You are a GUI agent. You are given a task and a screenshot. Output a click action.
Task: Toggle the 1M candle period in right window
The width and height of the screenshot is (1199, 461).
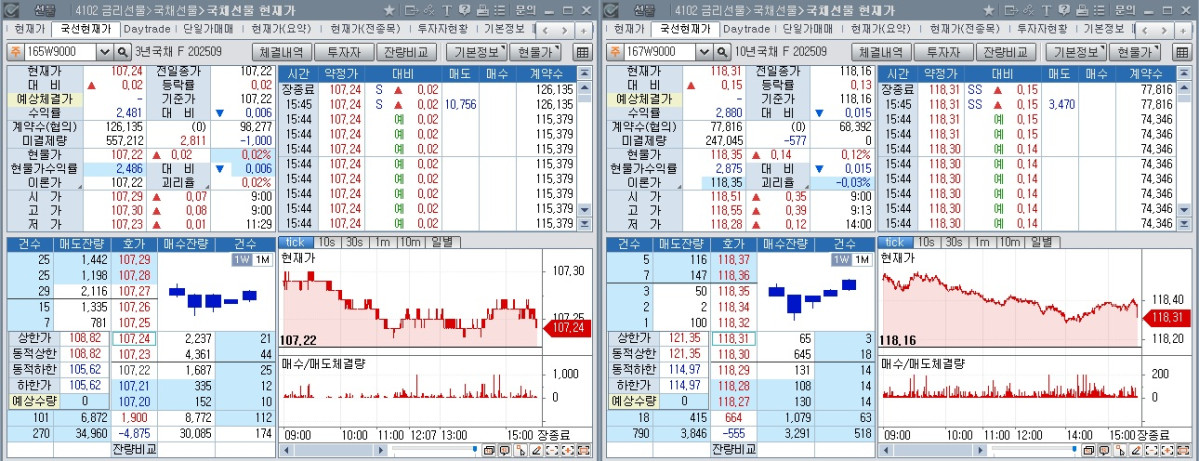(x=862, y=259)
